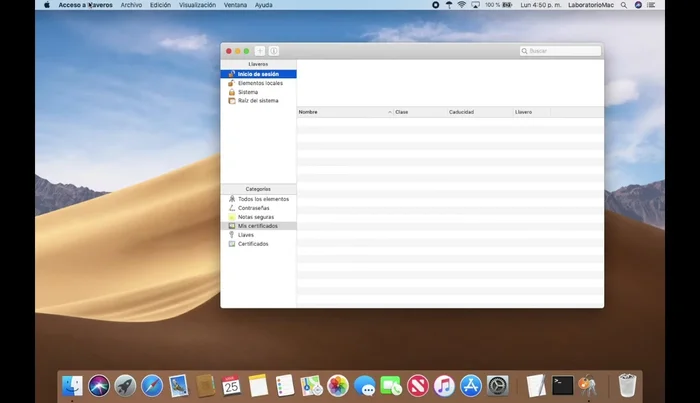Screen dimensions: 700x403
Task: Select the Llaves category
Action: point(246,235)
